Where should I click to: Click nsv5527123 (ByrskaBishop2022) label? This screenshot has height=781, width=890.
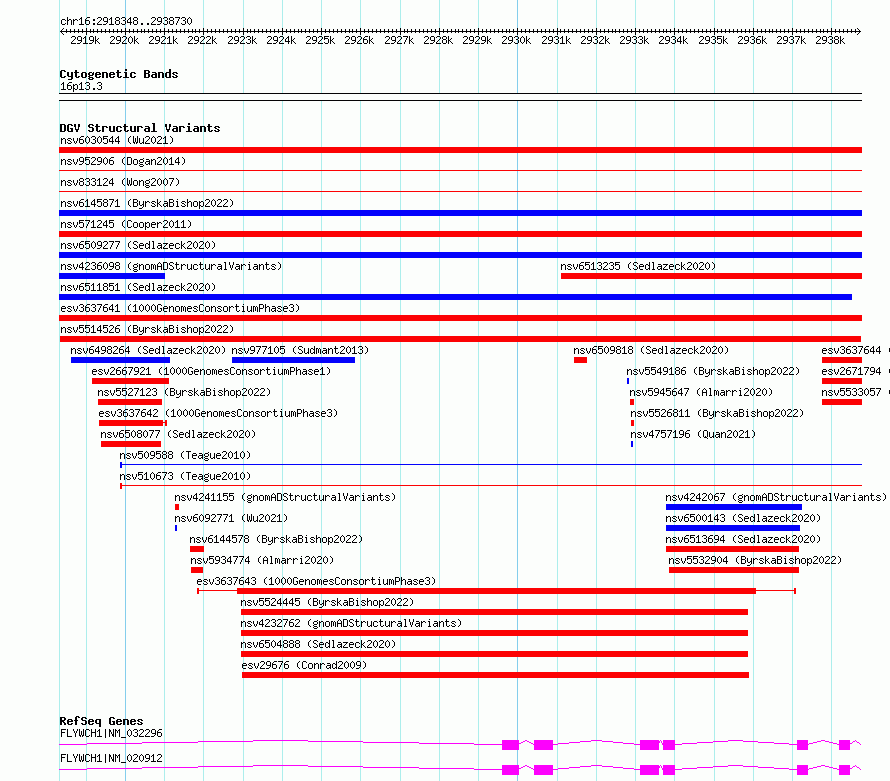coord(184,392)
